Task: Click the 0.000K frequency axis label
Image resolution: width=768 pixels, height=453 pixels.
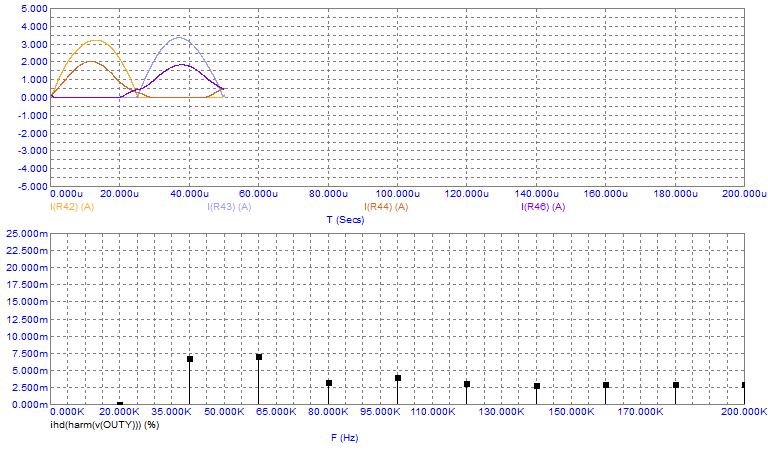Action: tap(68, 412)
